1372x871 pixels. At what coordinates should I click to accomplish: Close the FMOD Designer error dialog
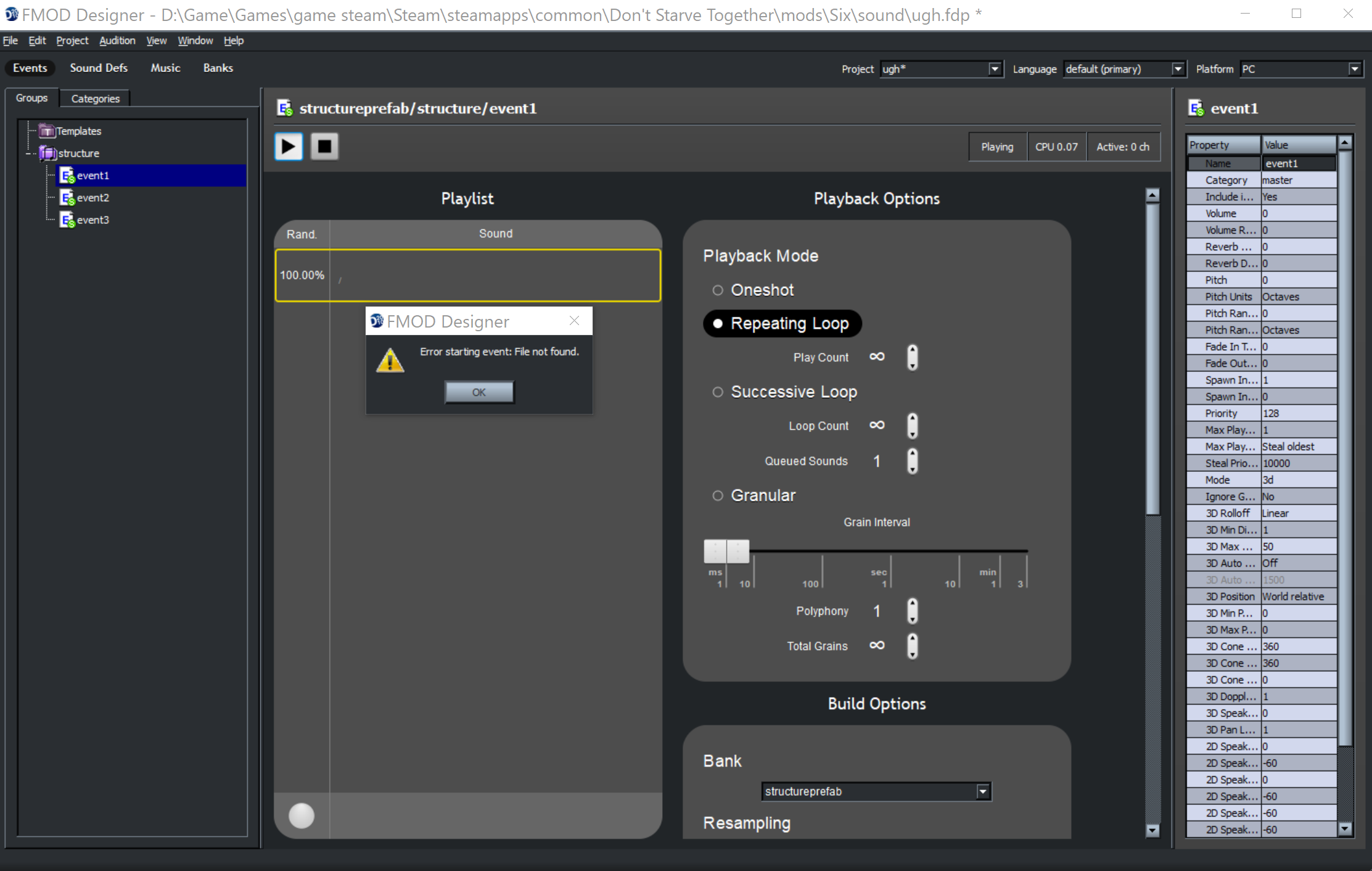(x=574, y=321)
